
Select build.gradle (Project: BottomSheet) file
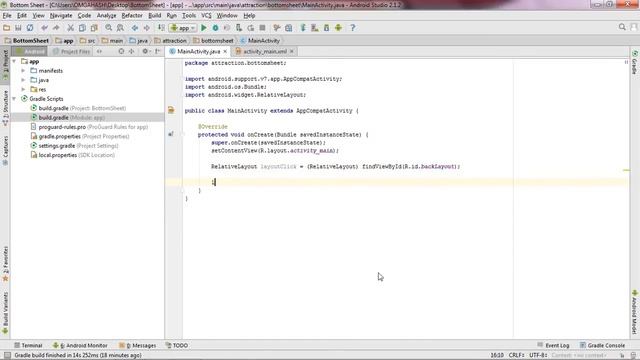coord(78,108)
